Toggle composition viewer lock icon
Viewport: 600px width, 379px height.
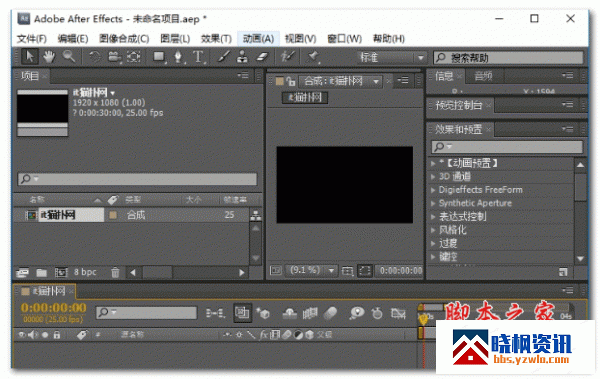(x=292, y=81)
